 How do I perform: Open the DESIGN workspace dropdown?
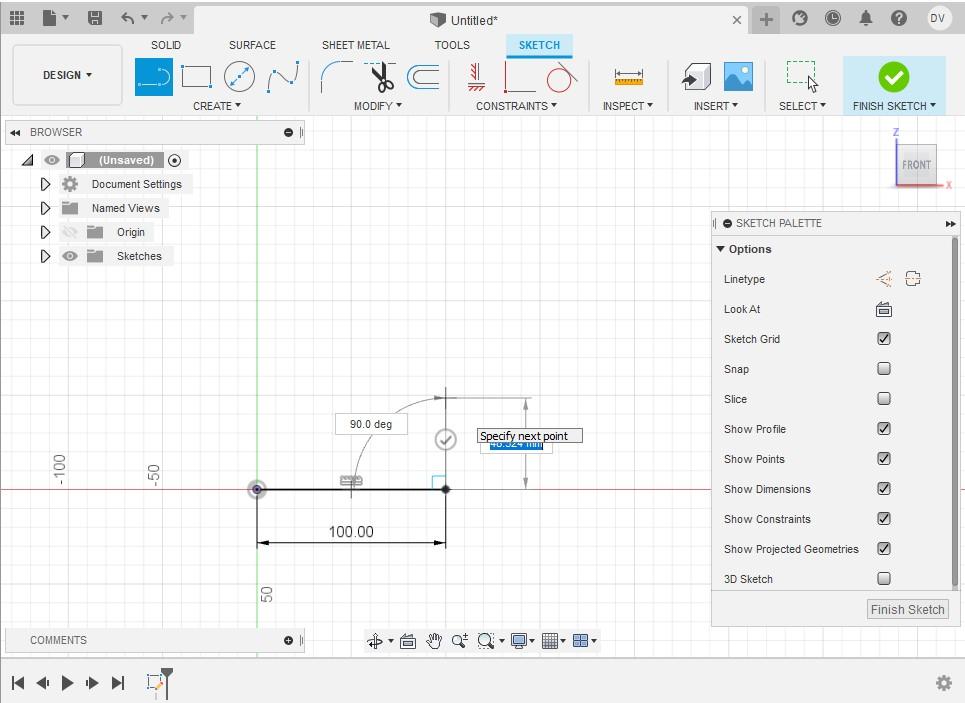tap(67, 75)
